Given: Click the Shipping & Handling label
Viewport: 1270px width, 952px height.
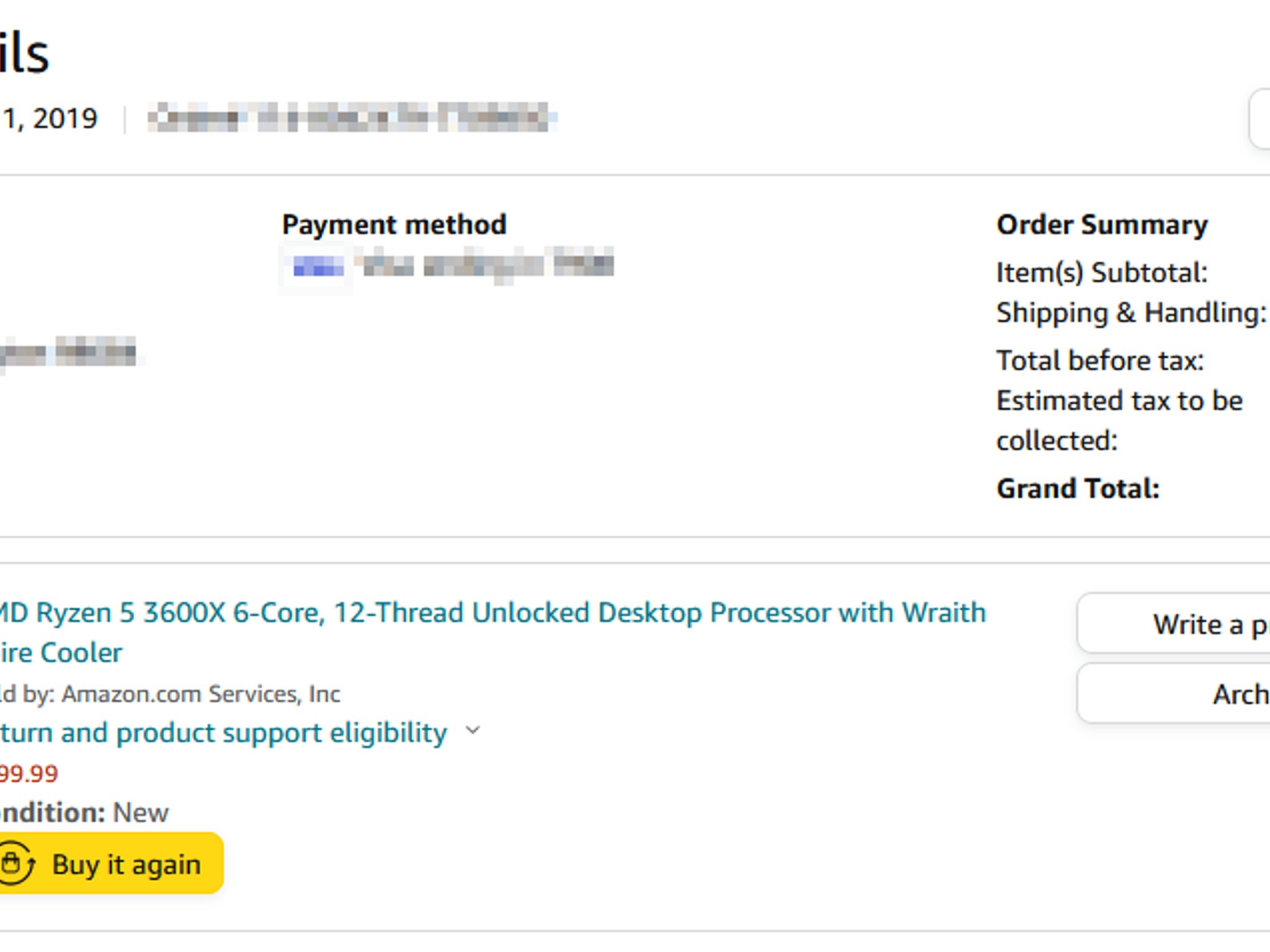Looking at the screenshot, I should 1131,312.
